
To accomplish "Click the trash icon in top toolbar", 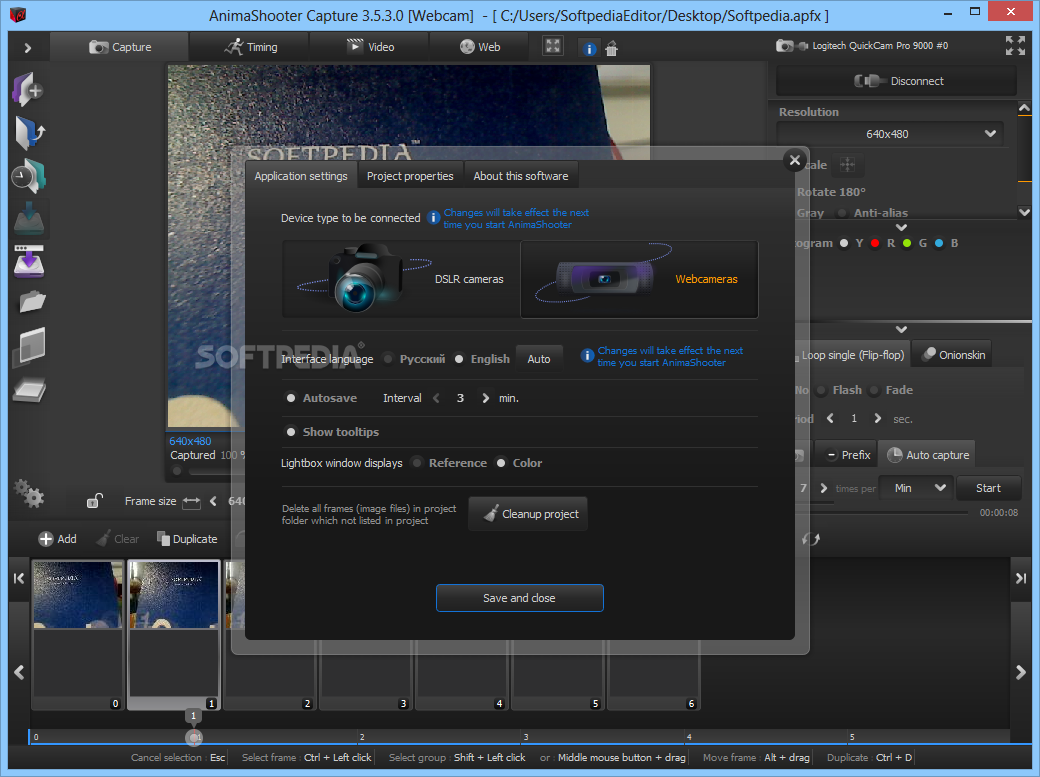I will 612,48.
